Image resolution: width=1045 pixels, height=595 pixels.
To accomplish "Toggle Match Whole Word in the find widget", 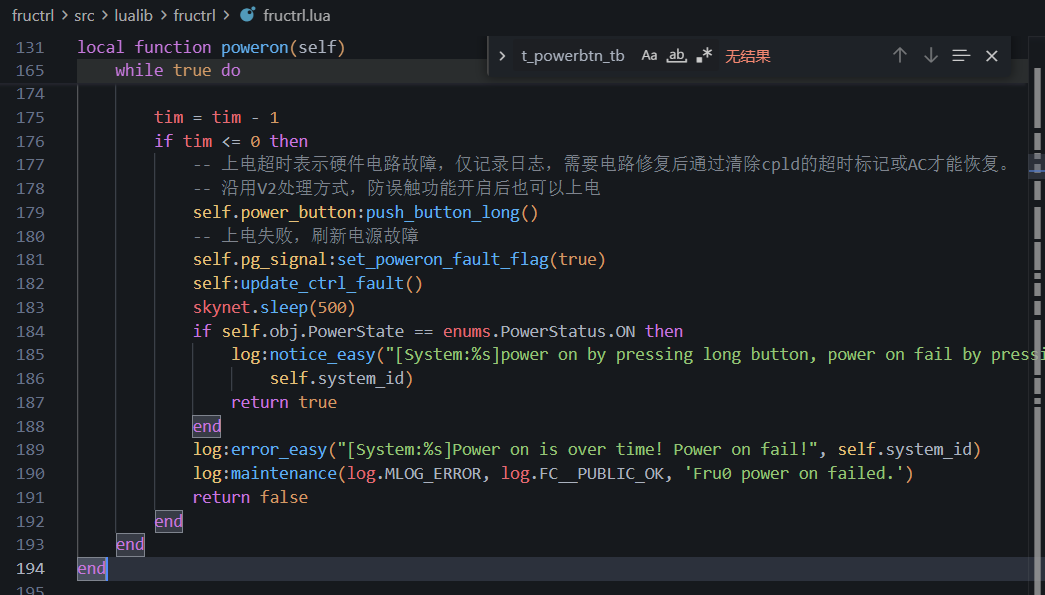I will tap(676, 56).
